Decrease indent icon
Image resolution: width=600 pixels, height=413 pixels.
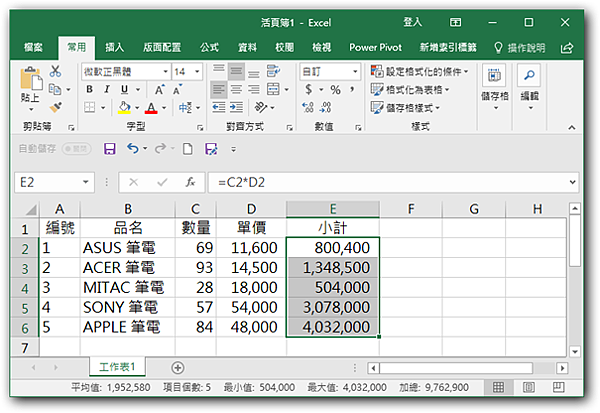(219, 108)
